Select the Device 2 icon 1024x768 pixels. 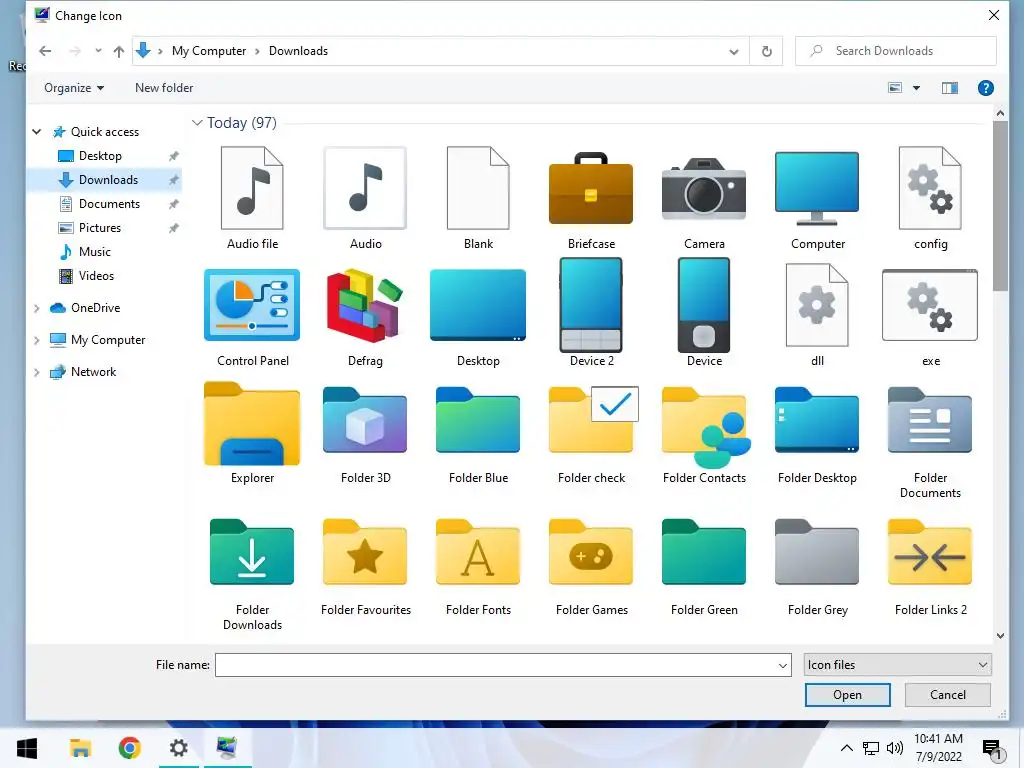[x=591, y=305]
